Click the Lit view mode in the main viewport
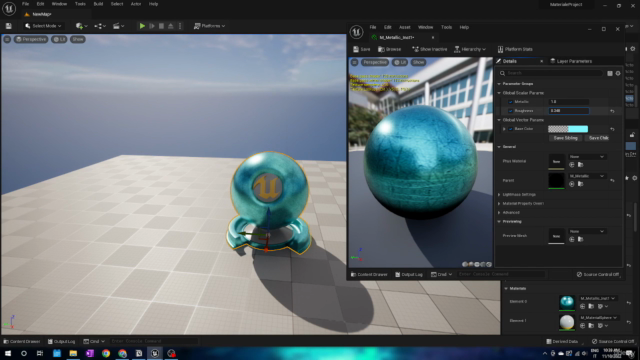The height and width of the screenshot is (360, 640). point(60,39)
